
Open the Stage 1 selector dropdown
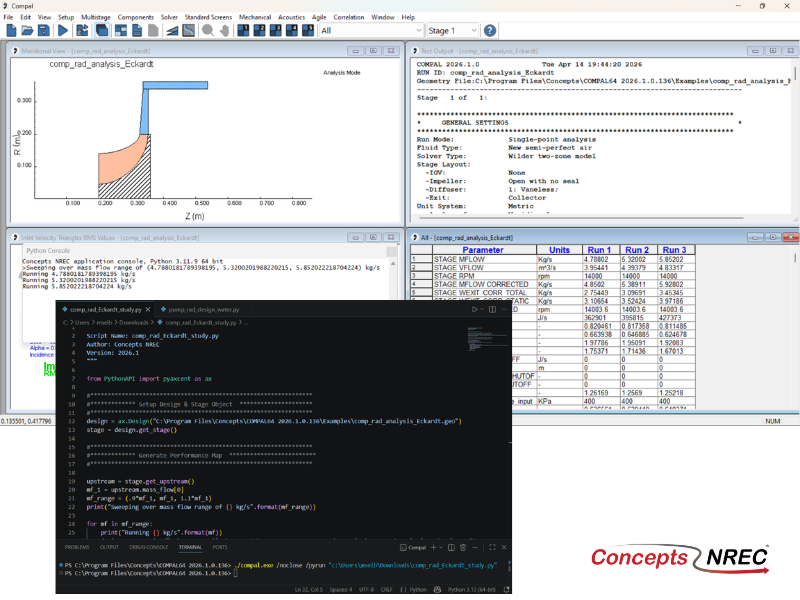pyautogui.click(x=453, y=31)
